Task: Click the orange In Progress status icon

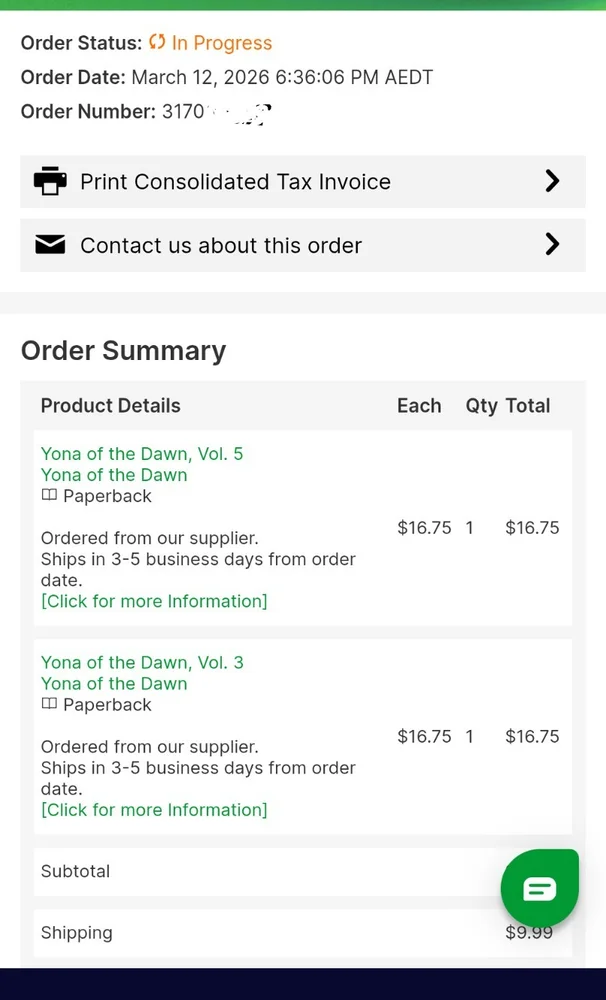Action: (x=157, y=42)
